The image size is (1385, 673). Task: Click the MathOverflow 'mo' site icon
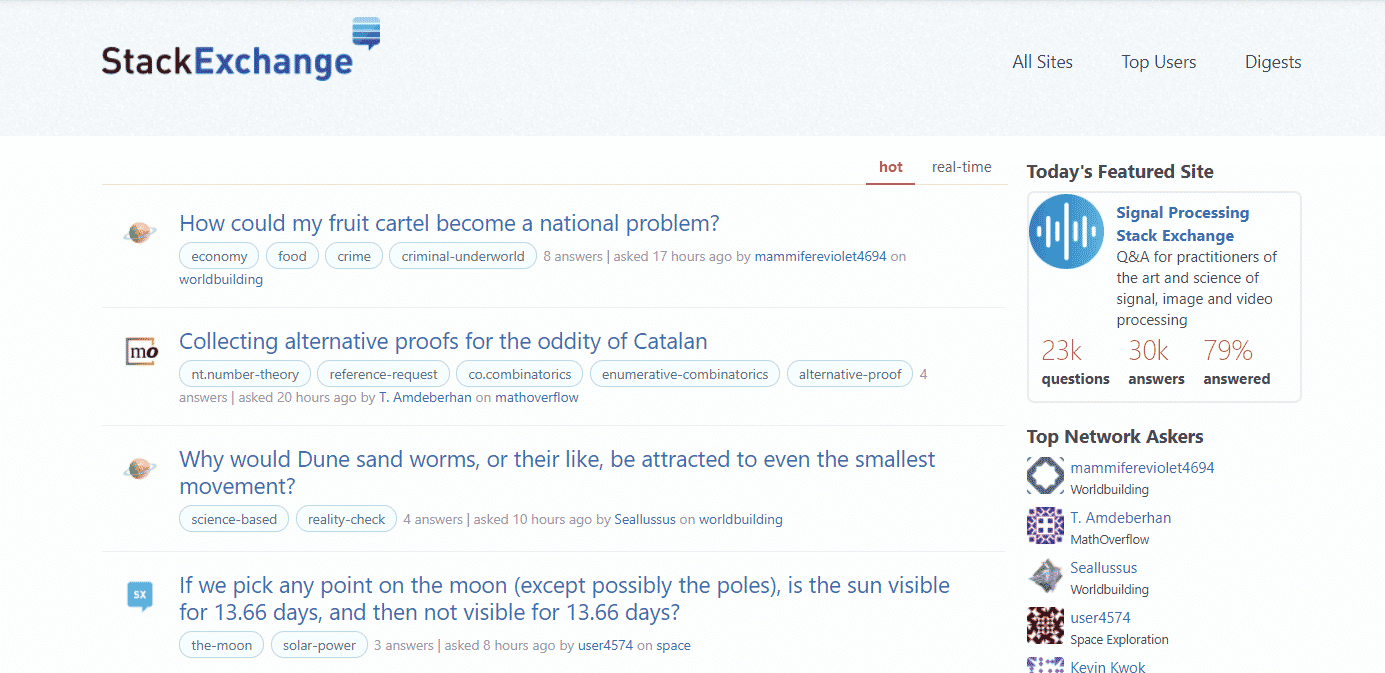pyautogui.click(x=139, y=352)
